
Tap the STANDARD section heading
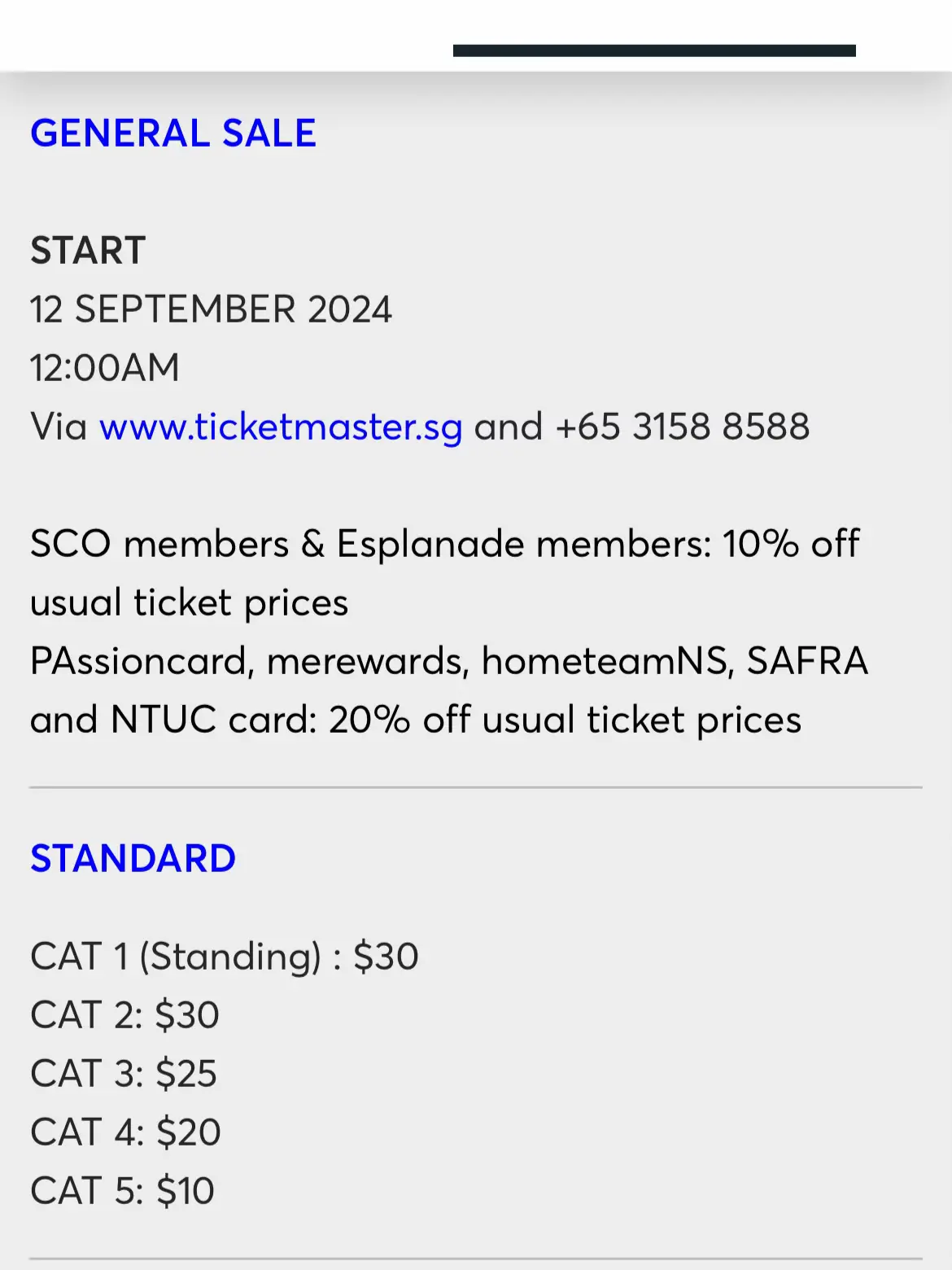(x=133, y=859)
